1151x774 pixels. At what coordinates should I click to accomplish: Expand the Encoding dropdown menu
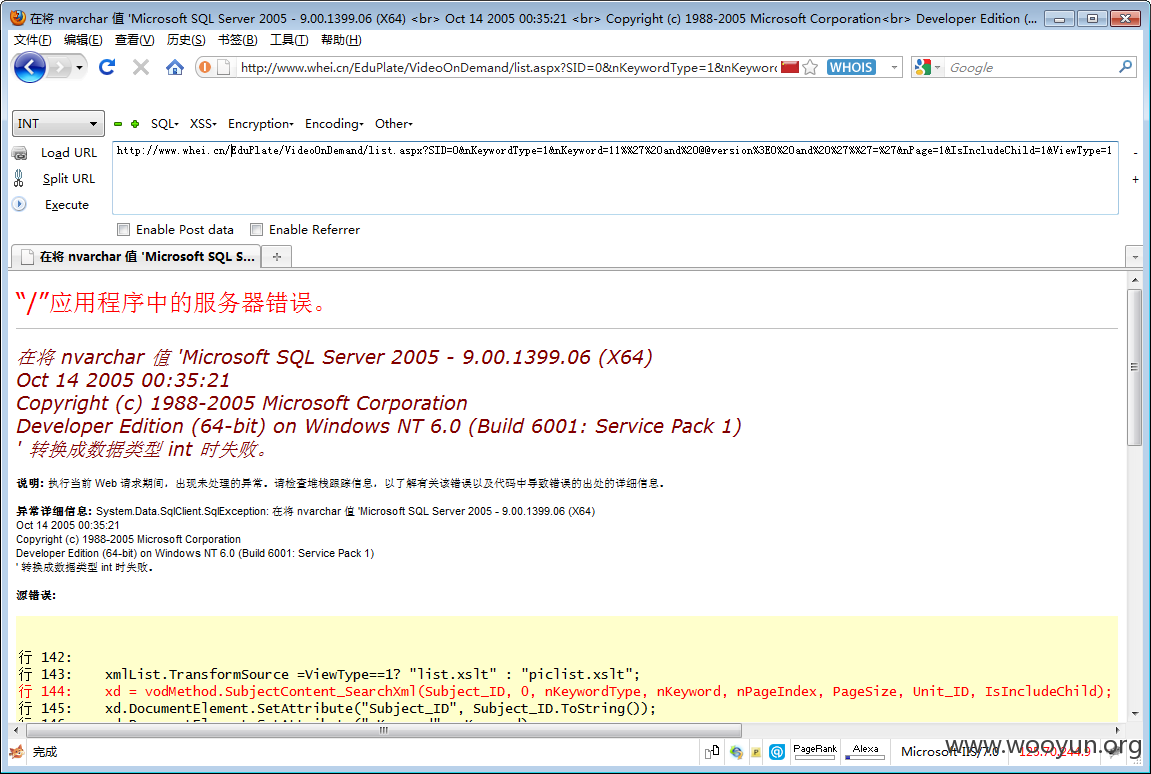tap(334, 123)
